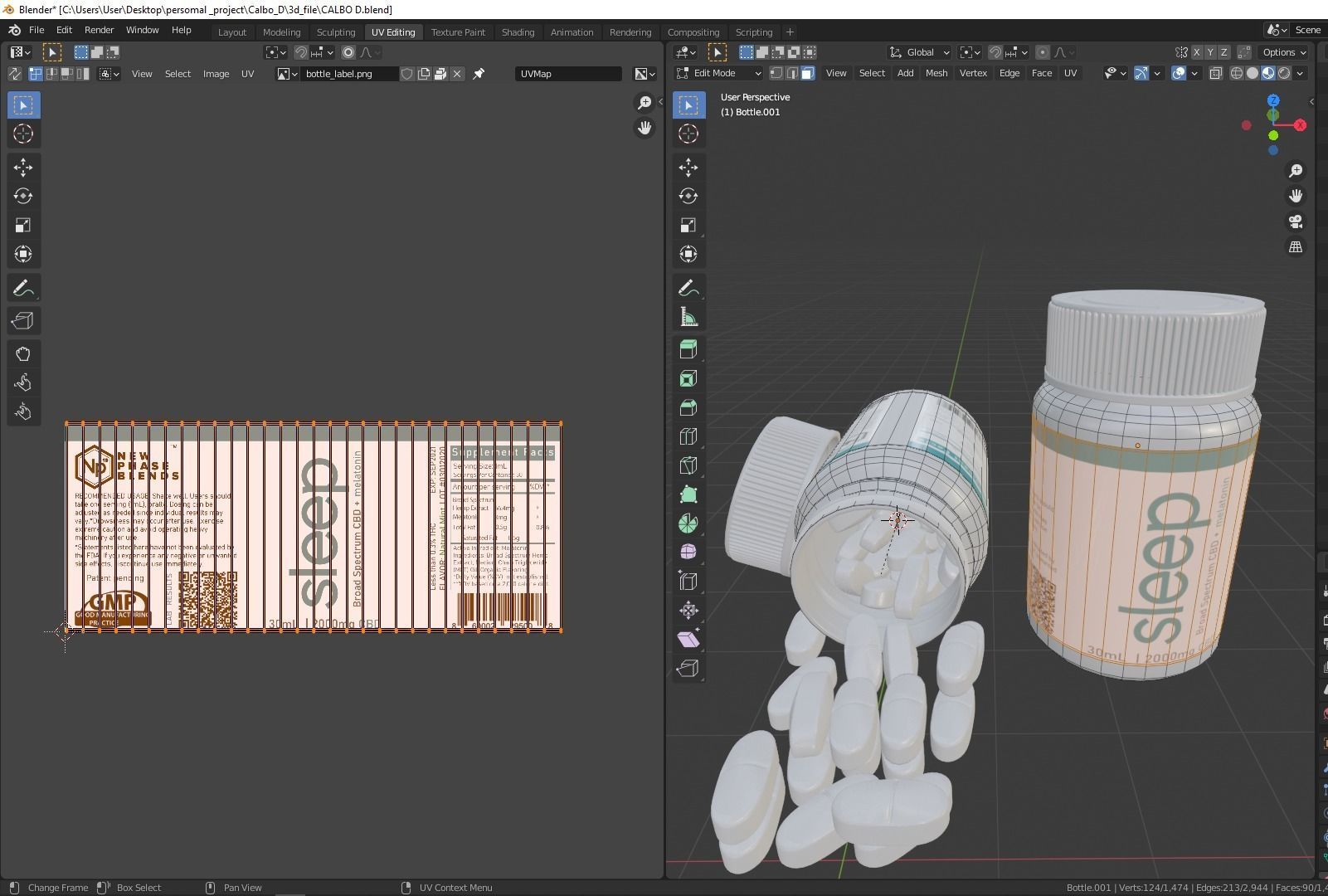Viewport: 1328px width, 896px height.
Task: Toggle UV sync selection
Action: [15, 74]
